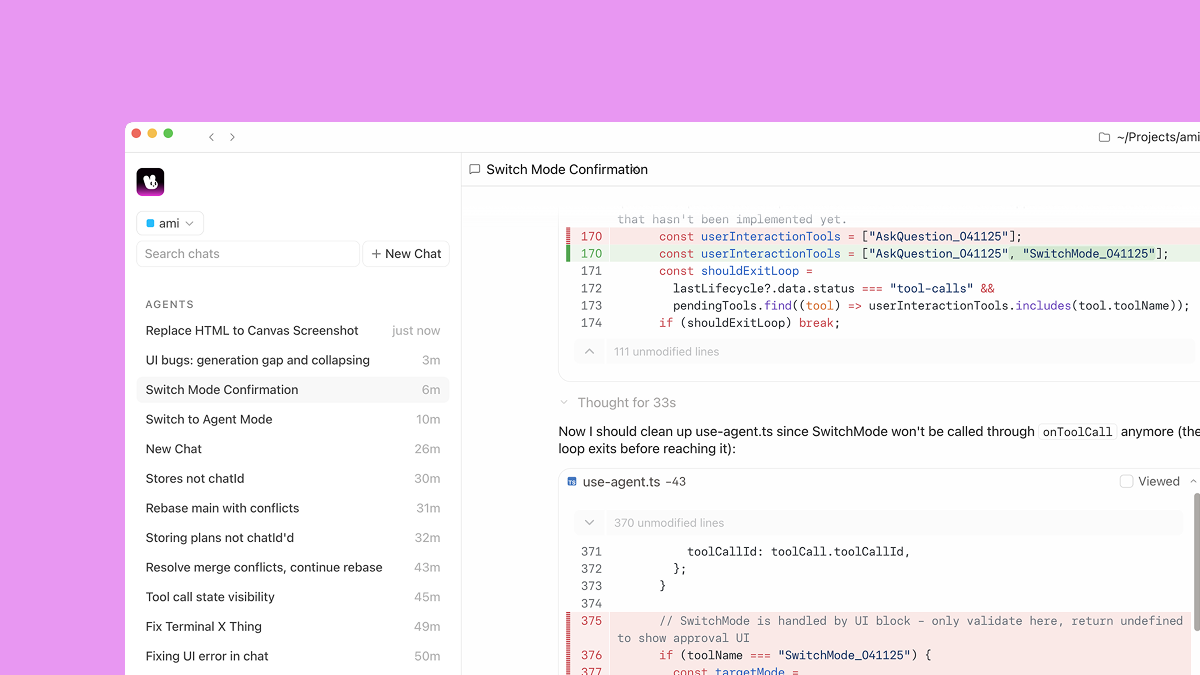Open the ami workspace dropdown
1200x675 pixels.
tap(170, 224)
